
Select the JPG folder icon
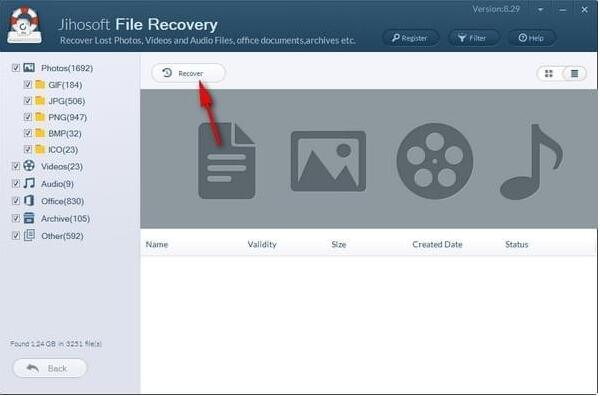point(40,101)
